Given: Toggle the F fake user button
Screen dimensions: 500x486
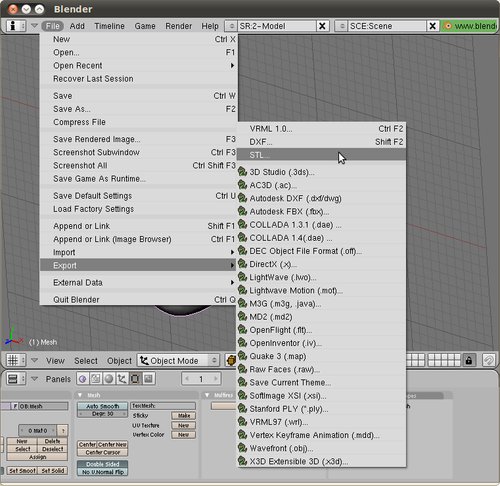Looking at the screenshot, I should pos(15,406).
